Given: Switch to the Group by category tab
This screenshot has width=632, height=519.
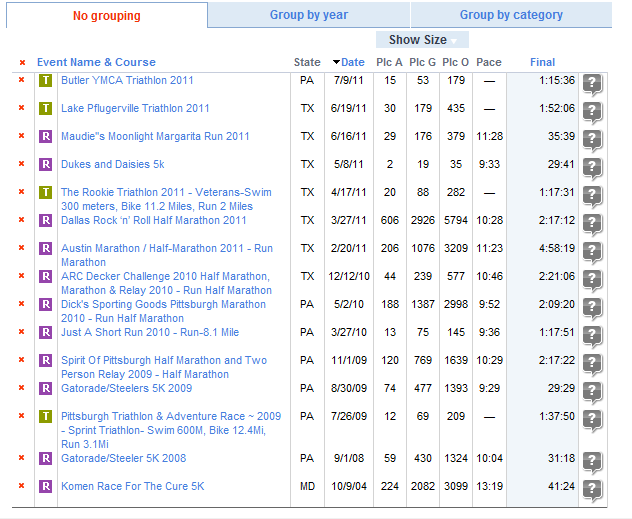Looking at the screenshot, I should (x=511, y=15).
